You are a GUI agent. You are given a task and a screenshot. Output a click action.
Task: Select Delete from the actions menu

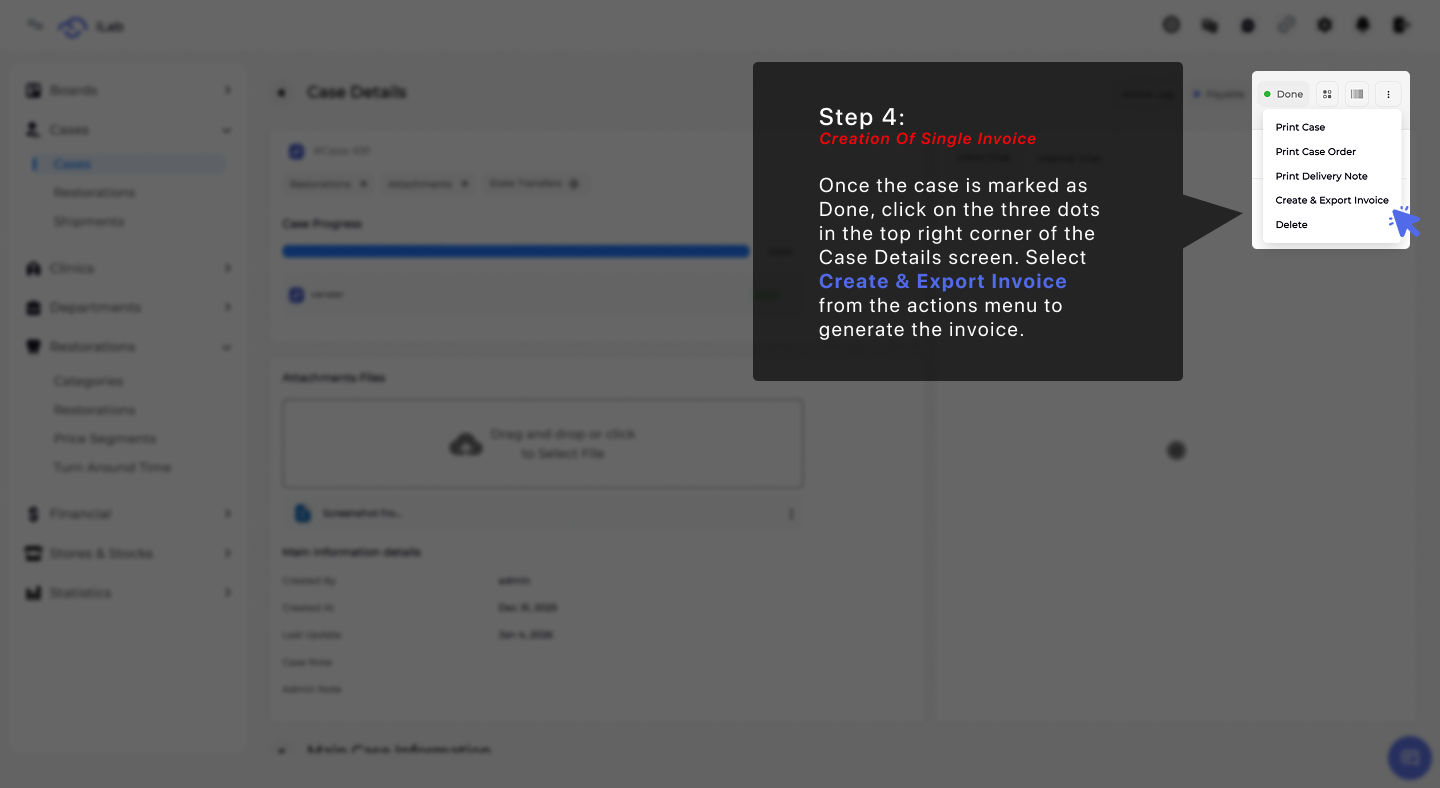[x=1292, y=225]
